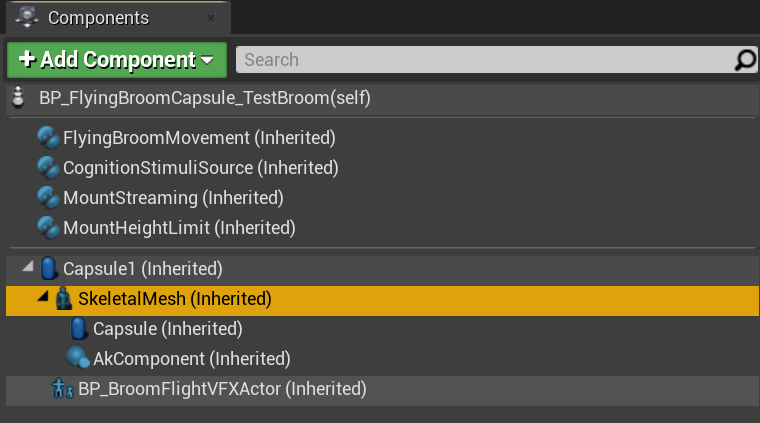The image size is (760, 423).
Task: Click the SkeletalMesh component icon
Action: tap(64, 298)
